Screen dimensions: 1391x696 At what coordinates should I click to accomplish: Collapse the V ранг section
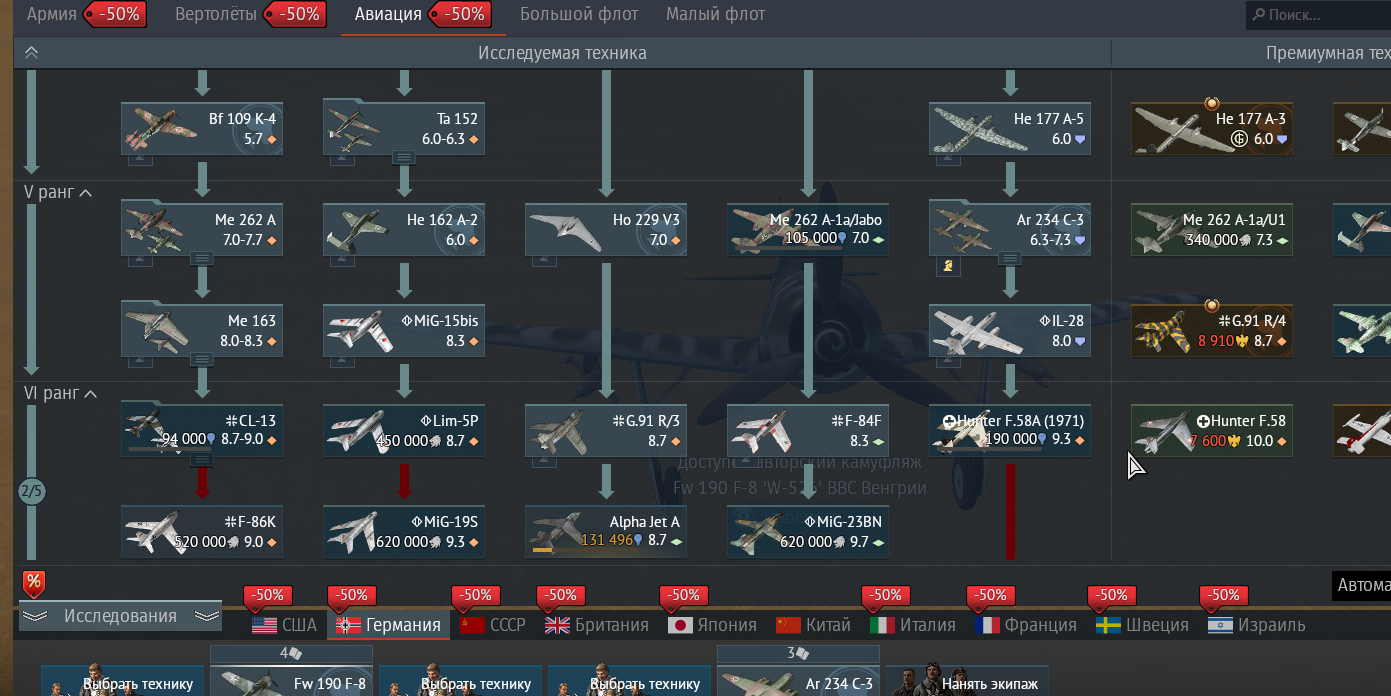tap(58, 192)
